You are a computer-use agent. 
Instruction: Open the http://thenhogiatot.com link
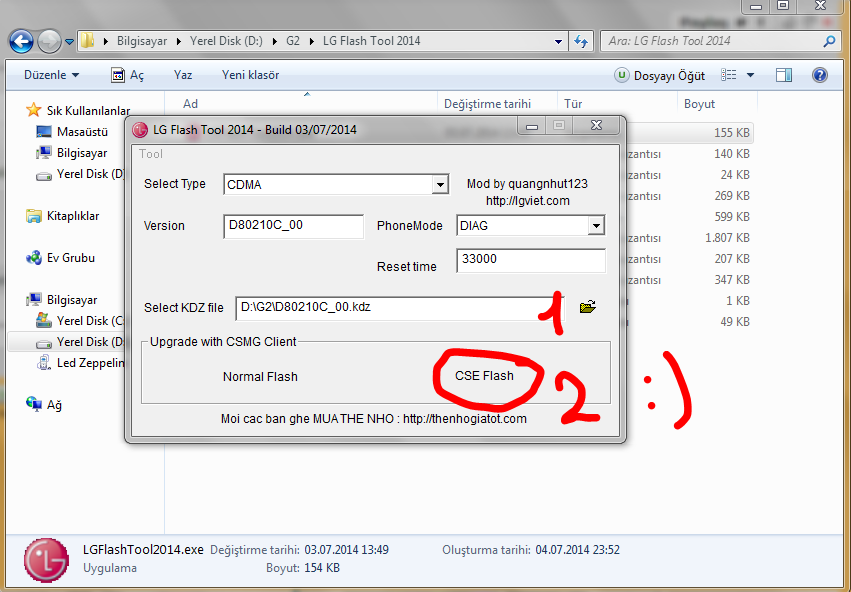click(x=465, y=419)
